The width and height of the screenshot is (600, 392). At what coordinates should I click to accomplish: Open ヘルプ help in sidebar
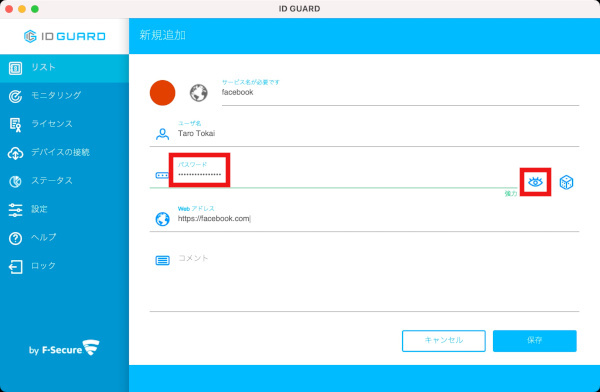point(64,238)
